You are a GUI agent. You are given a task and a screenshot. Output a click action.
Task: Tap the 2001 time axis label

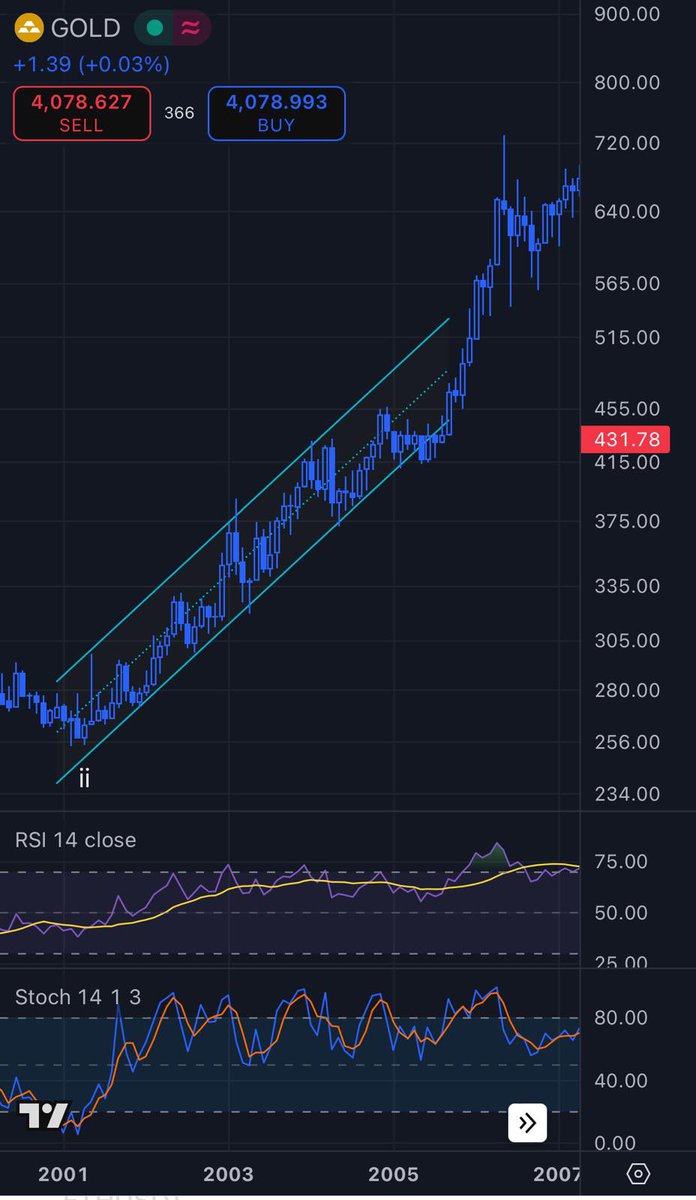[64, 1174]
